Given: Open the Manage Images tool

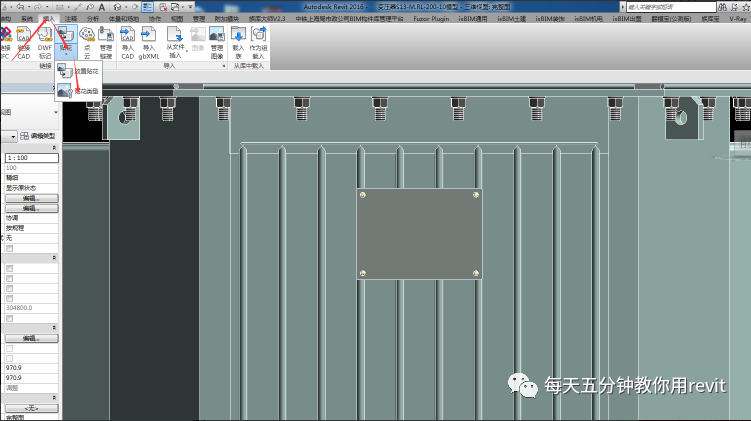Looking at the screenshot, I should [x=216, y=43].
